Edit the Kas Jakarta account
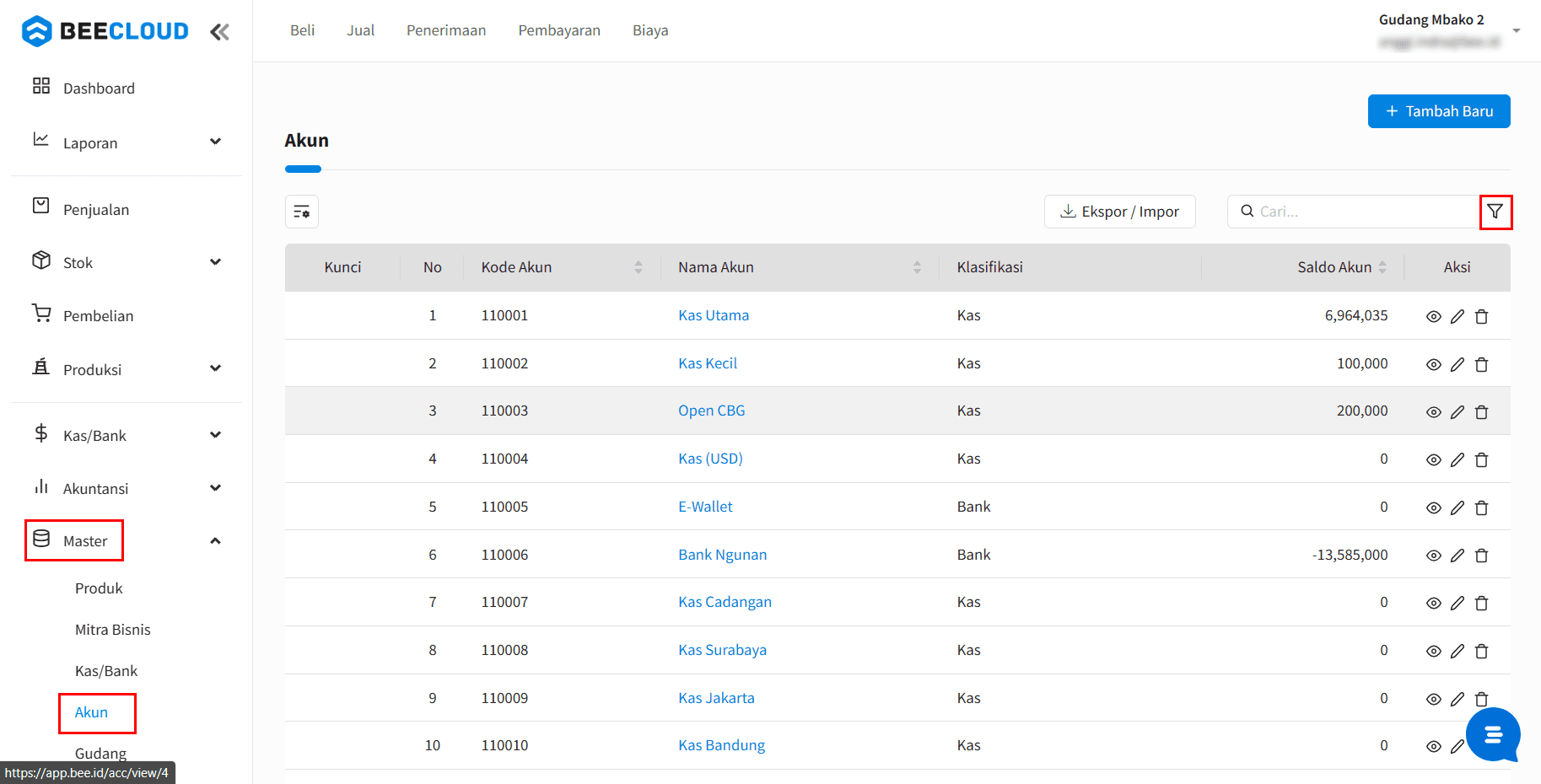 tap(1457, 699)
